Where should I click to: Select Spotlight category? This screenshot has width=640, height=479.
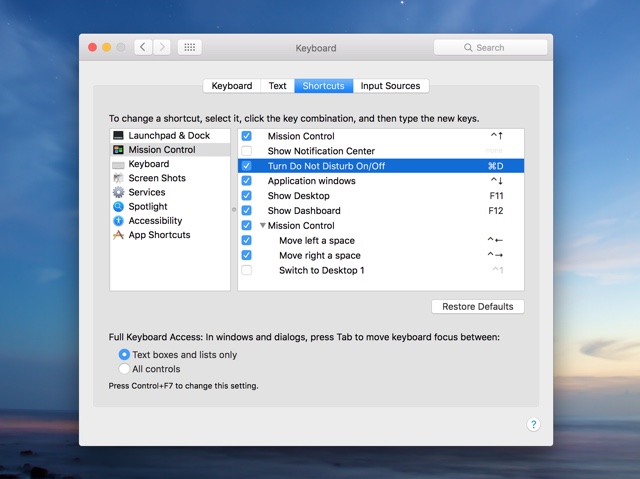[170, 206]
